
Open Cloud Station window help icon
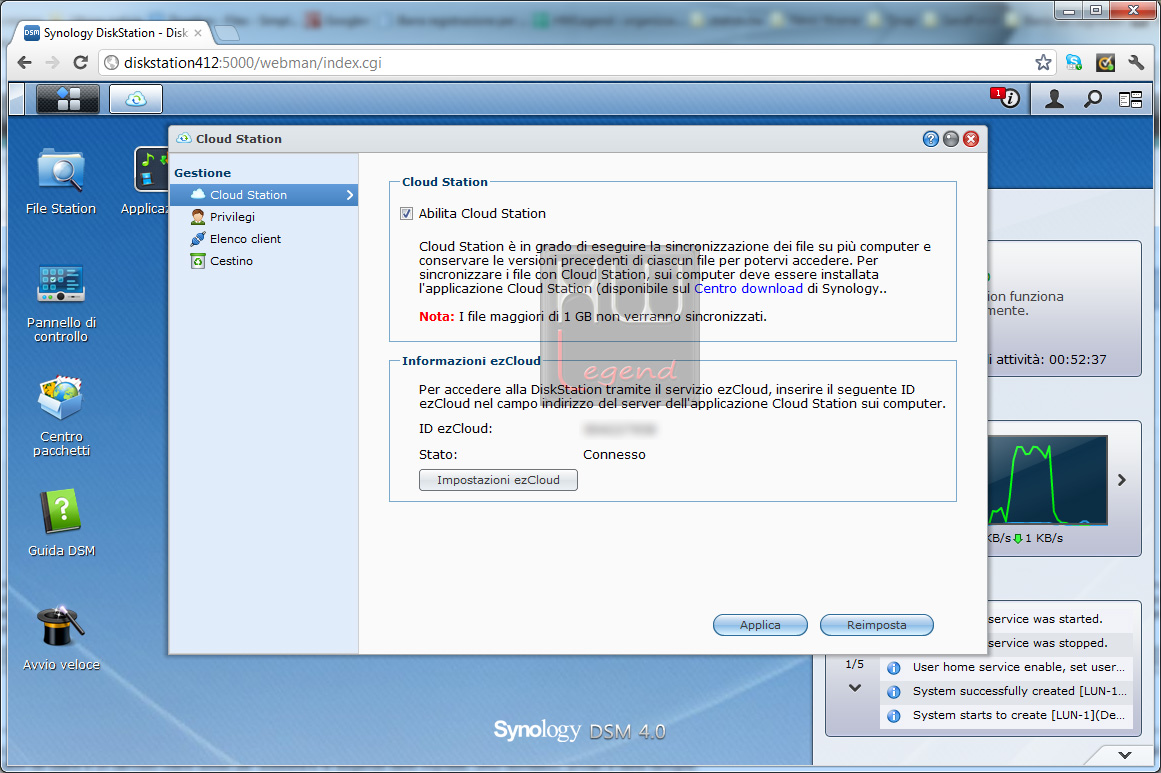point(931,138)
